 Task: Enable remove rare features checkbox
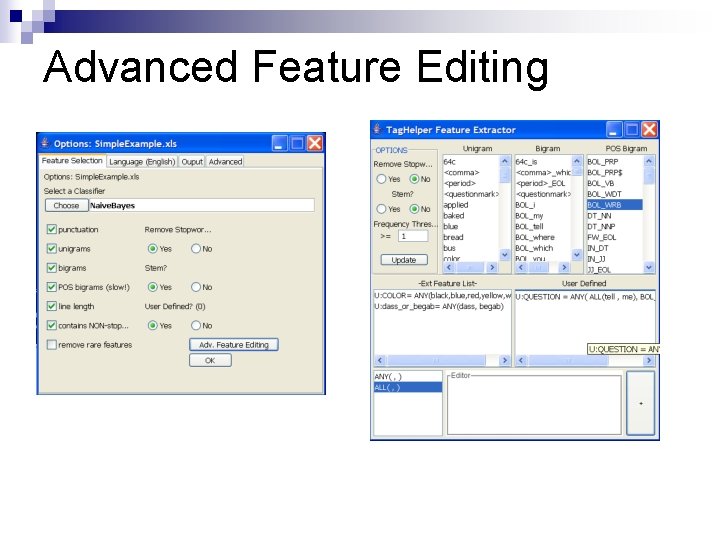[x=51, y=345]
